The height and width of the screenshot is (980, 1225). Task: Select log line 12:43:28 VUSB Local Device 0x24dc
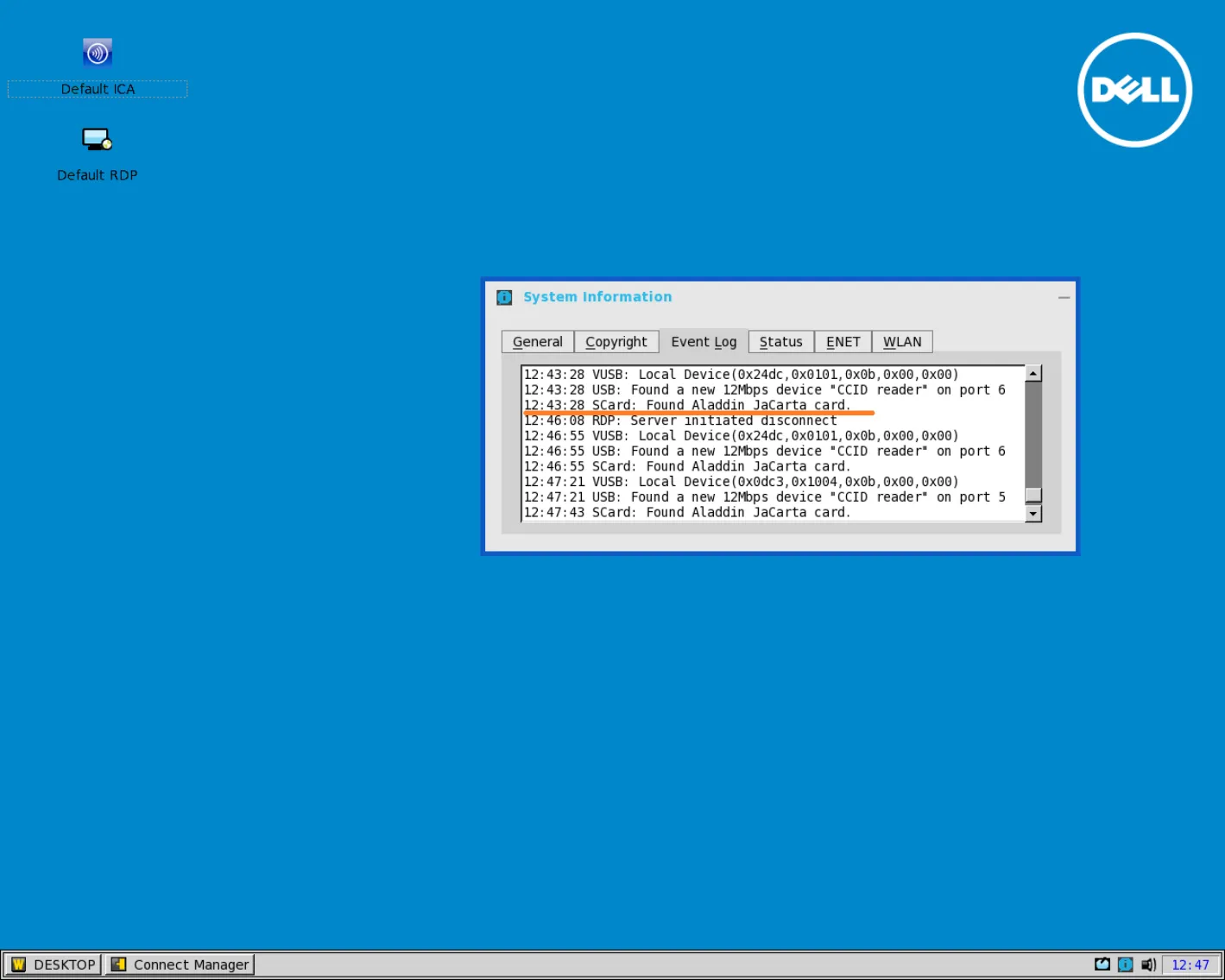(742, 375)
